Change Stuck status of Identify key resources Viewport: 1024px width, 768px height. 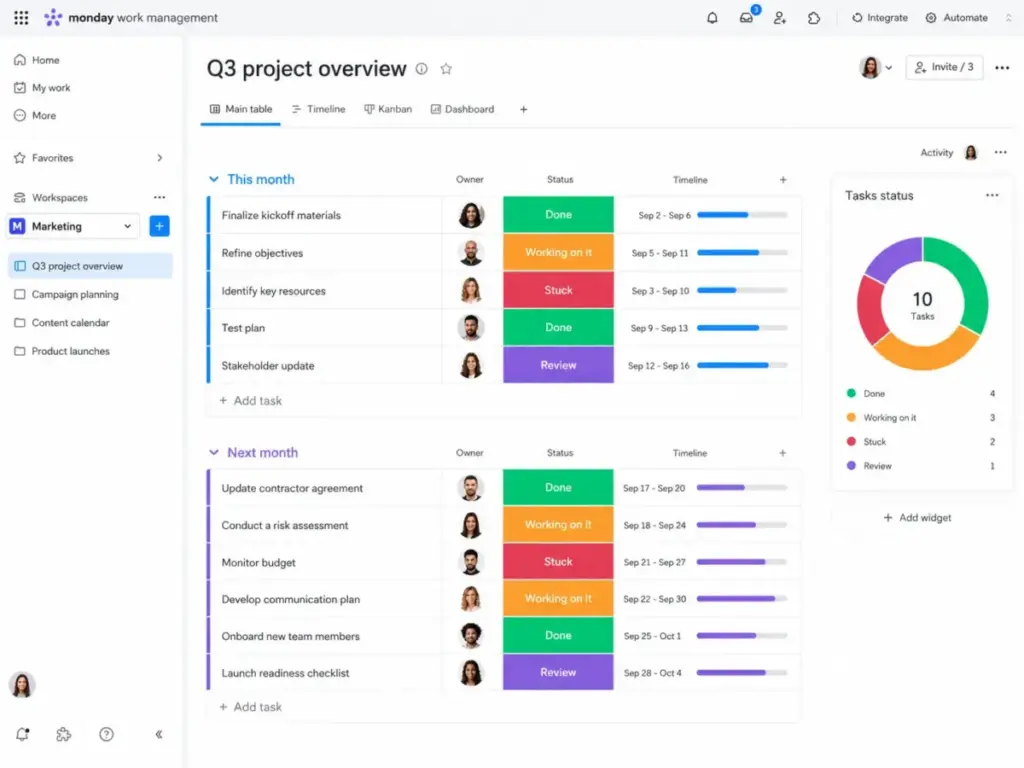pos(558,290)
